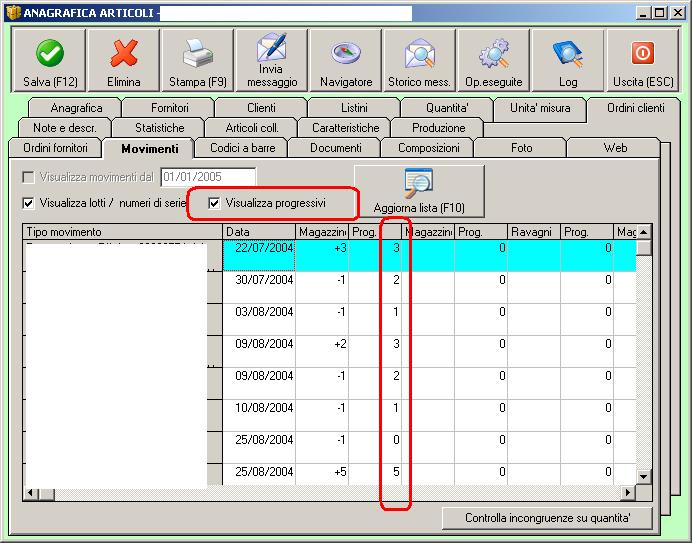Click horizontal scroll left arrow
The height and width of the screenshot is (543, 692).
point(30,492)
